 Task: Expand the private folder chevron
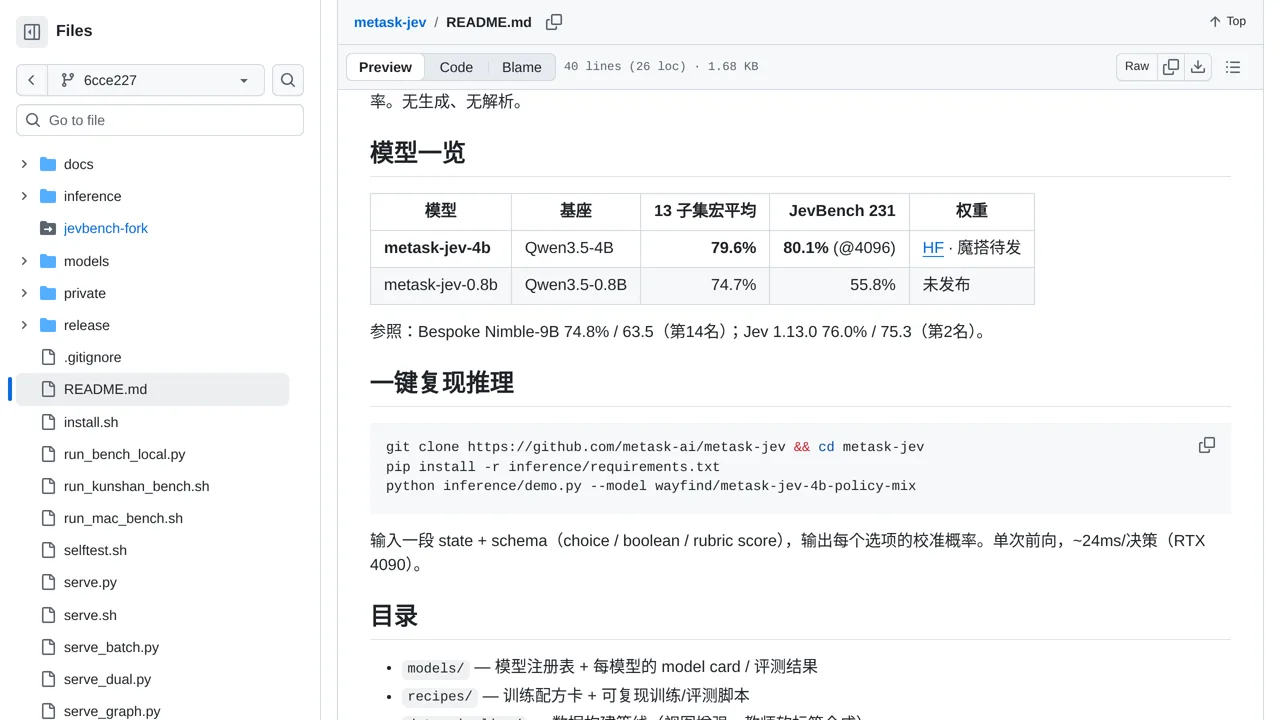pyautogui.click(x=24, y=293)
